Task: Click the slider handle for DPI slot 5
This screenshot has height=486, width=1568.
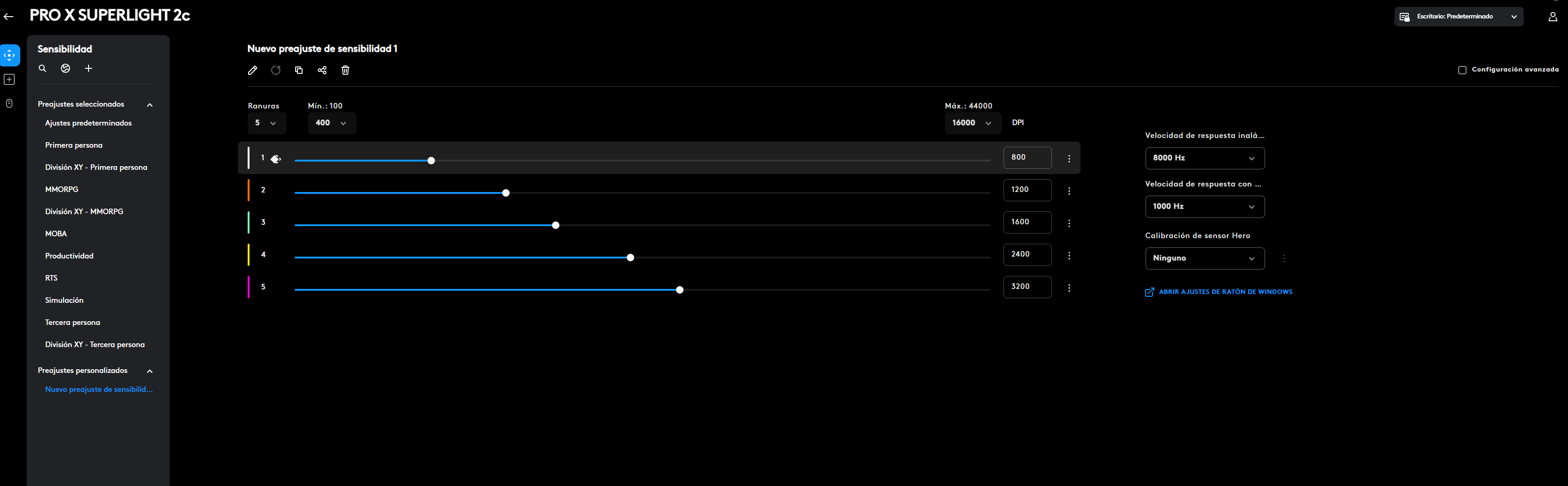Action: pyautogui.click(x=679, y=290)
